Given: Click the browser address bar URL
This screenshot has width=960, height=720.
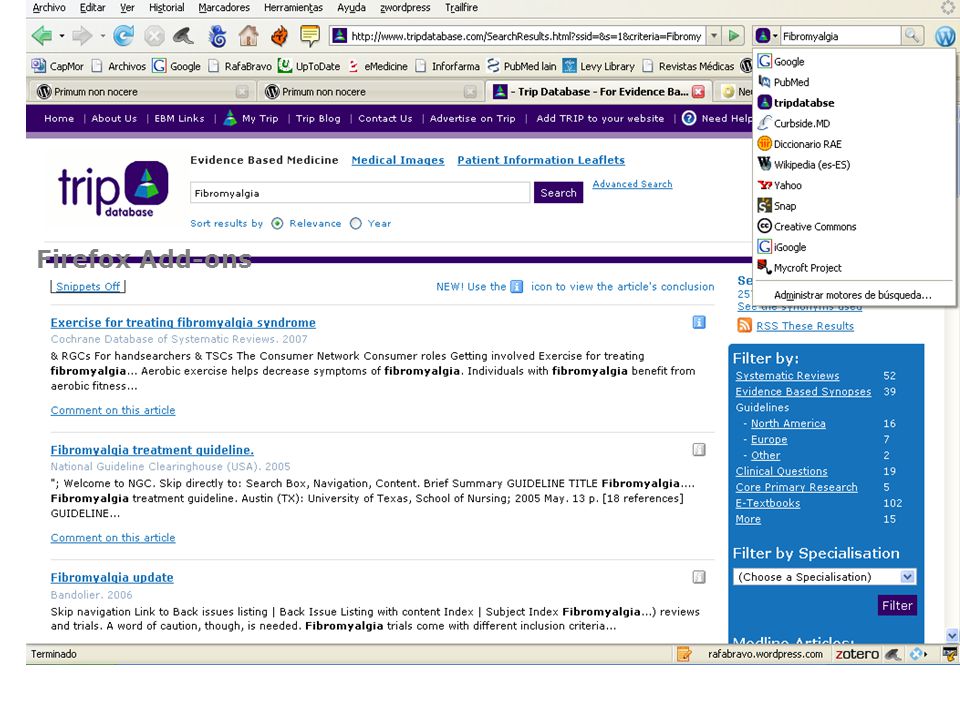Looking at the screenshot, I should [525, 36].
